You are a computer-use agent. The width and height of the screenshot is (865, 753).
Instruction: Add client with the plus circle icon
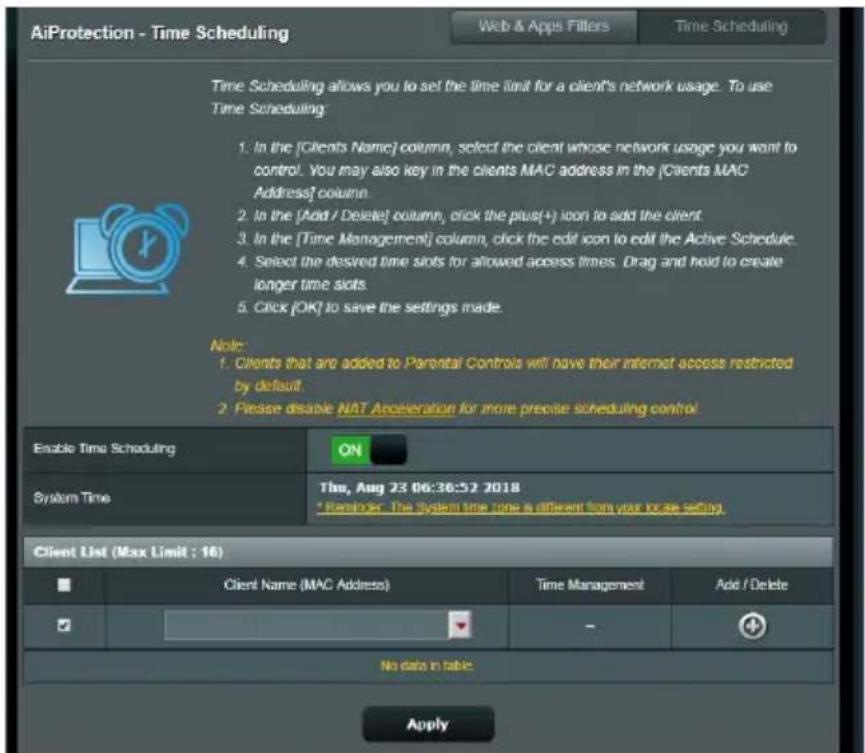(752, 626)
